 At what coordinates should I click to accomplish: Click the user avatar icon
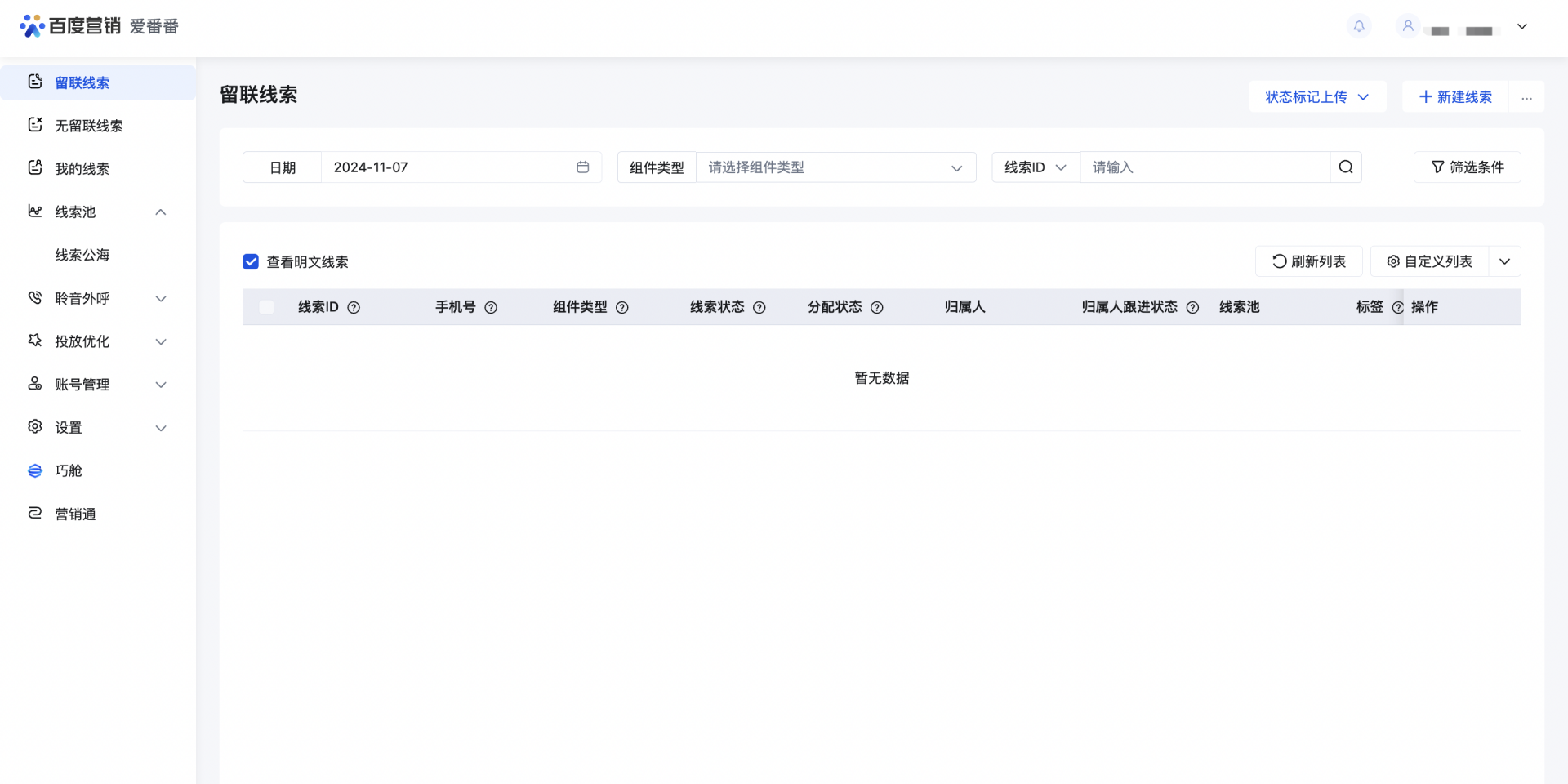(1408, 26)
